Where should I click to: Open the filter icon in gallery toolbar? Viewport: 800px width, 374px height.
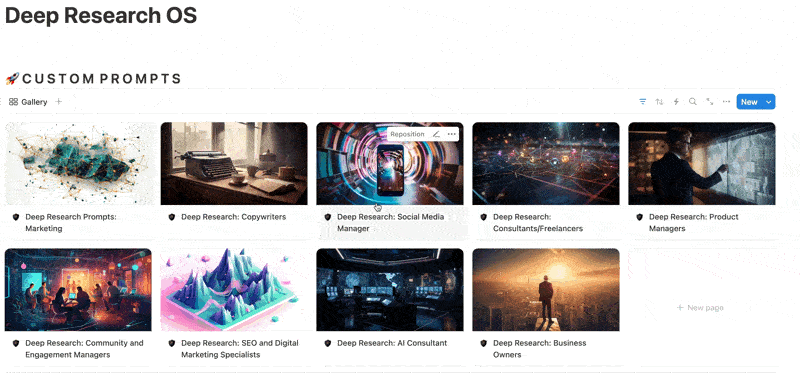pyautogui.click(x=642, y=102)
